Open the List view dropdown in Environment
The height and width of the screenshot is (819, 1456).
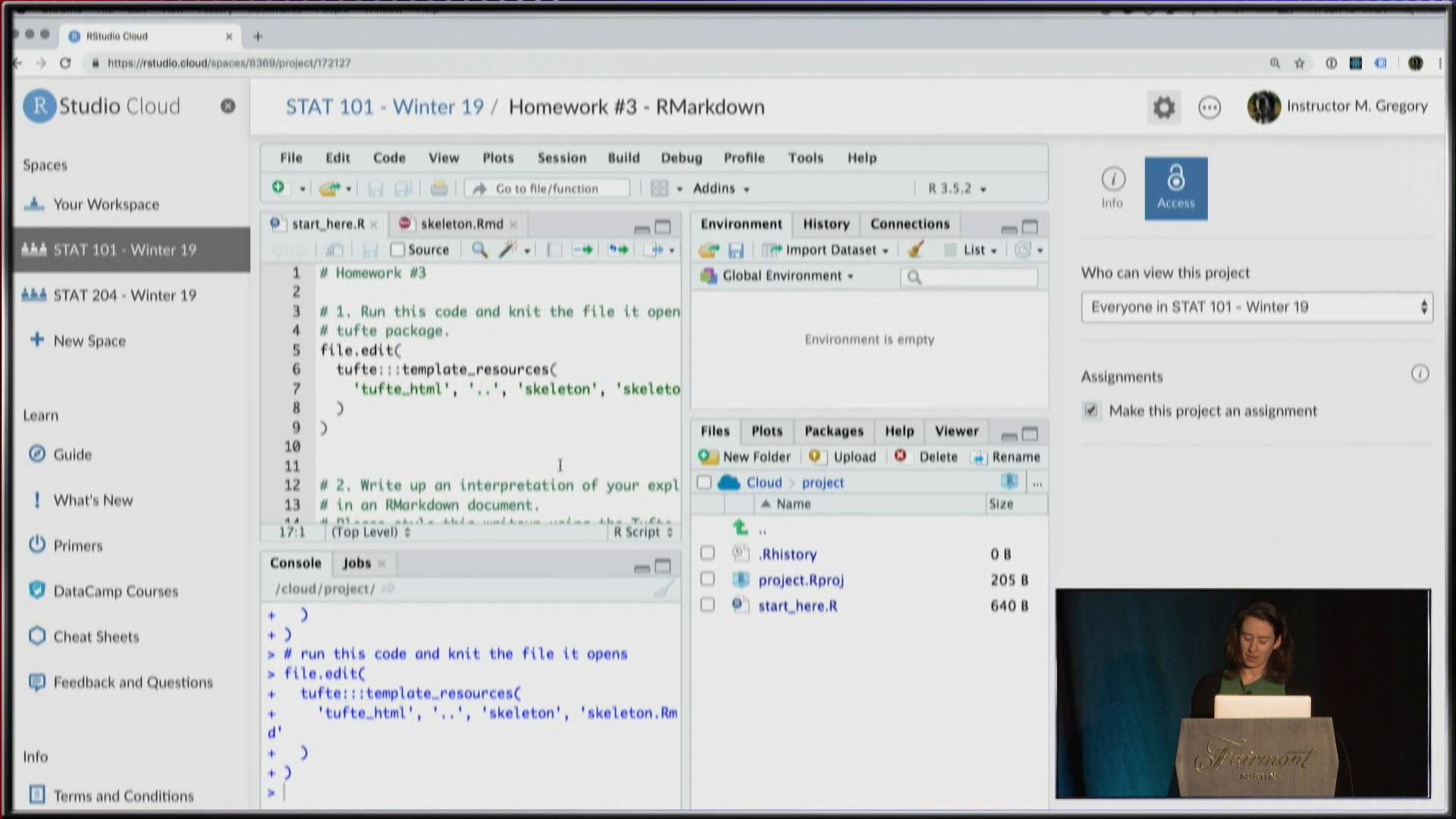[971, 249]
